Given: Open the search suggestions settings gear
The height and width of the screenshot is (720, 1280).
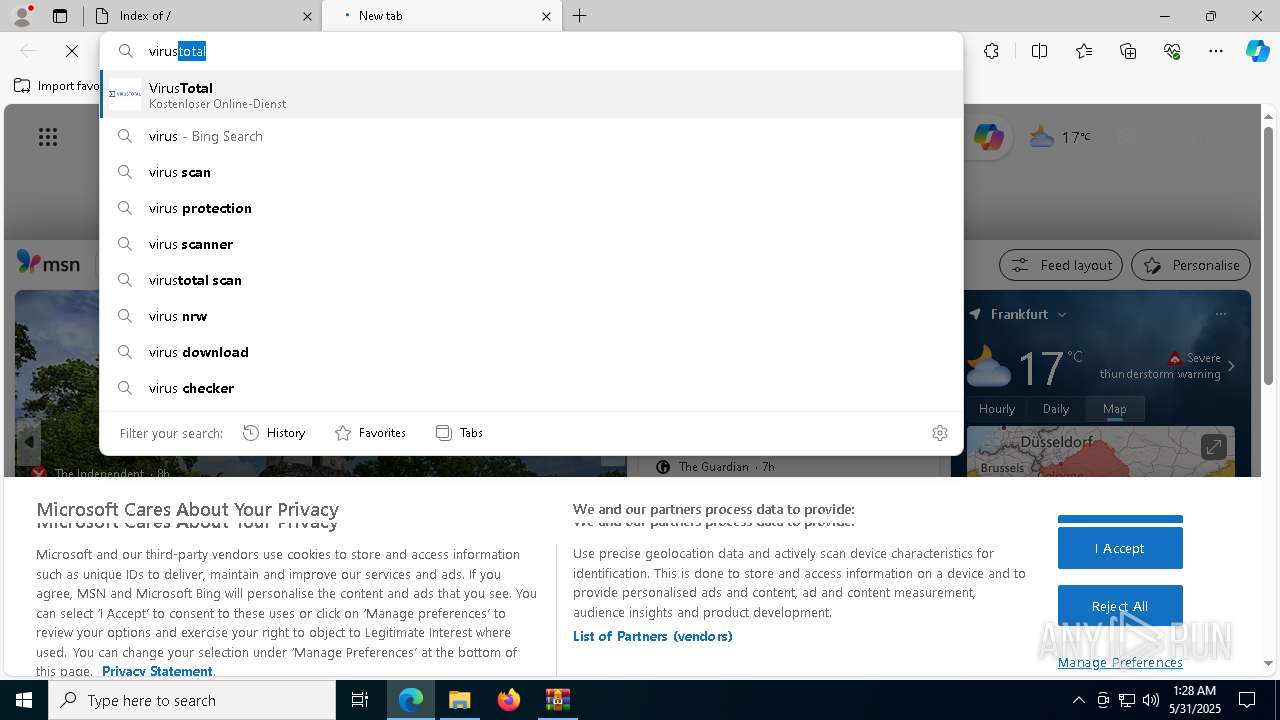Looking at the screenshot, I should coord(940,433).
